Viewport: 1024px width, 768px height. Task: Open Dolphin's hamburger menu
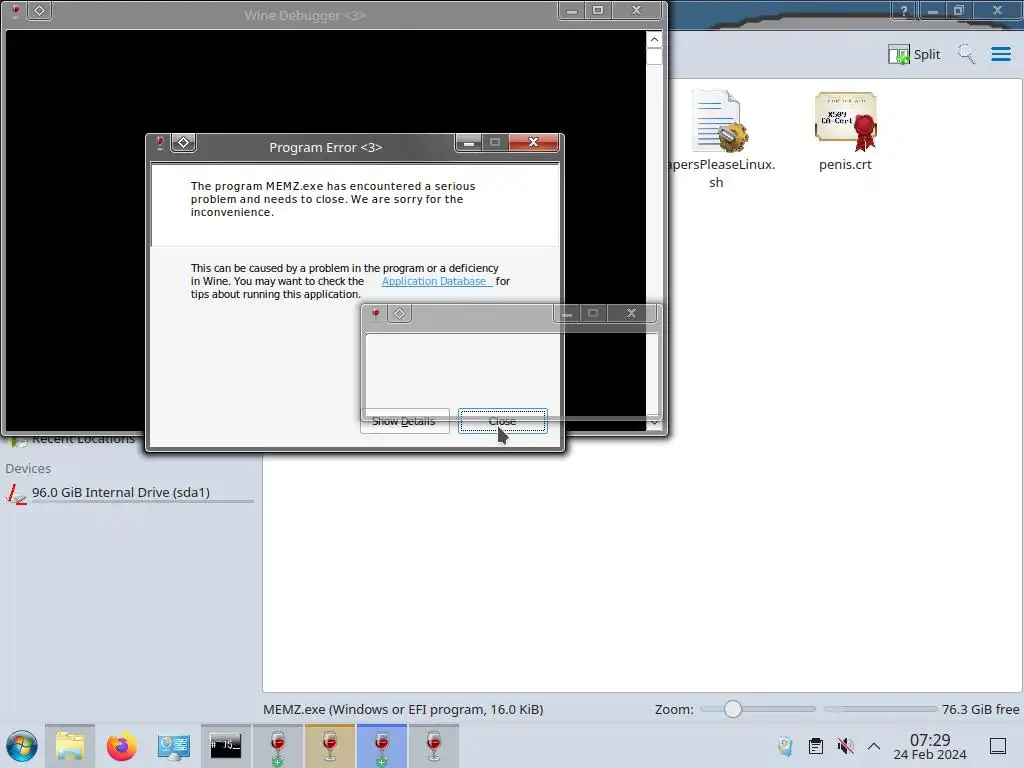pyautogui.click(x=1000, y=54)
